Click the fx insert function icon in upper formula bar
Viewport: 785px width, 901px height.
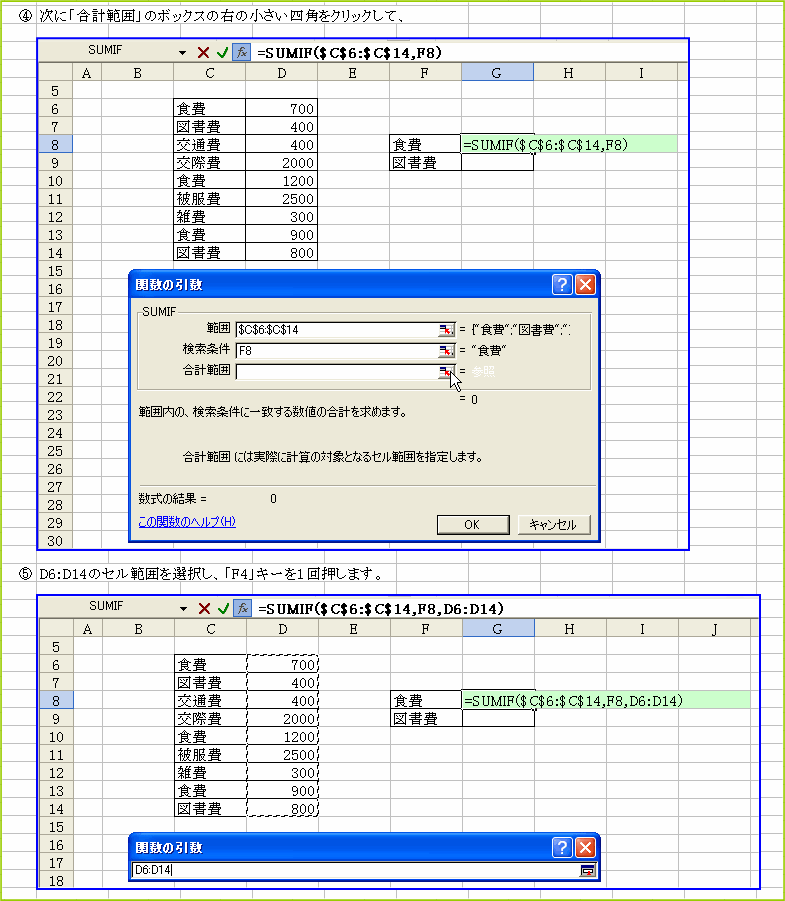241,53
